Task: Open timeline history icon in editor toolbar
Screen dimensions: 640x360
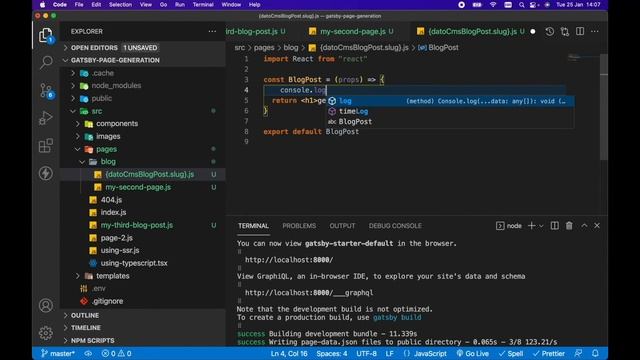Action: pyautogui.click(x=550, y=31)
